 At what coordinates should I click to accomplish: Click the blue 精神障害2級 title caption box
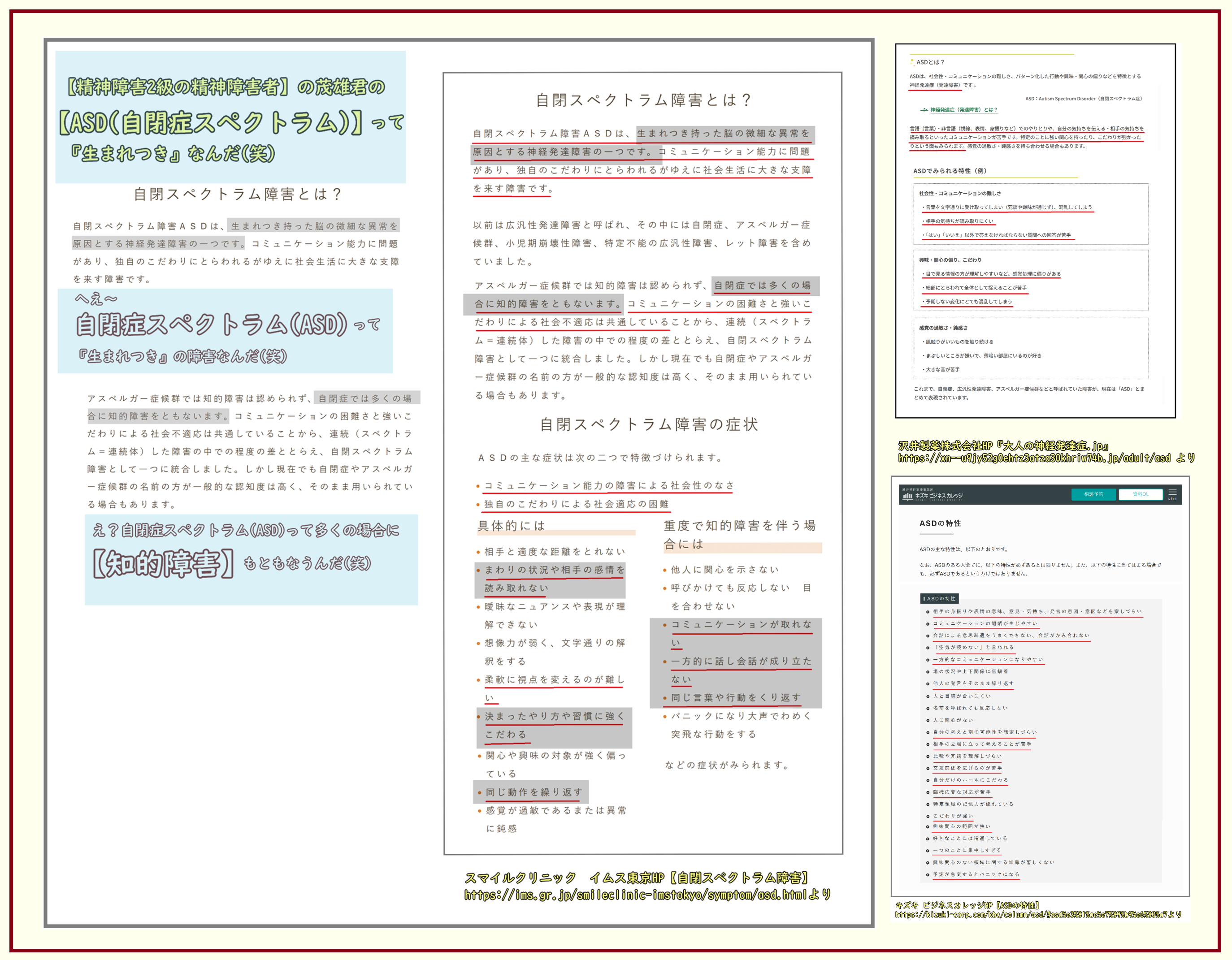[x=230, y=117]
